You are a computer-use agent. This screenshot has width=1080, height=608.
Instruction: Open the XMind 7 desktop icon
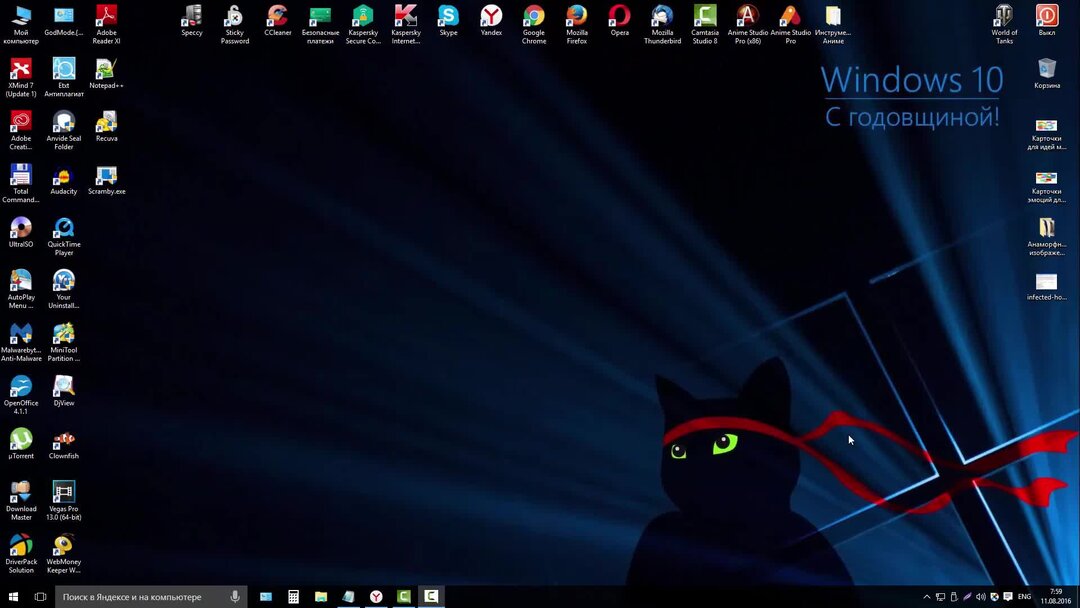21,77
